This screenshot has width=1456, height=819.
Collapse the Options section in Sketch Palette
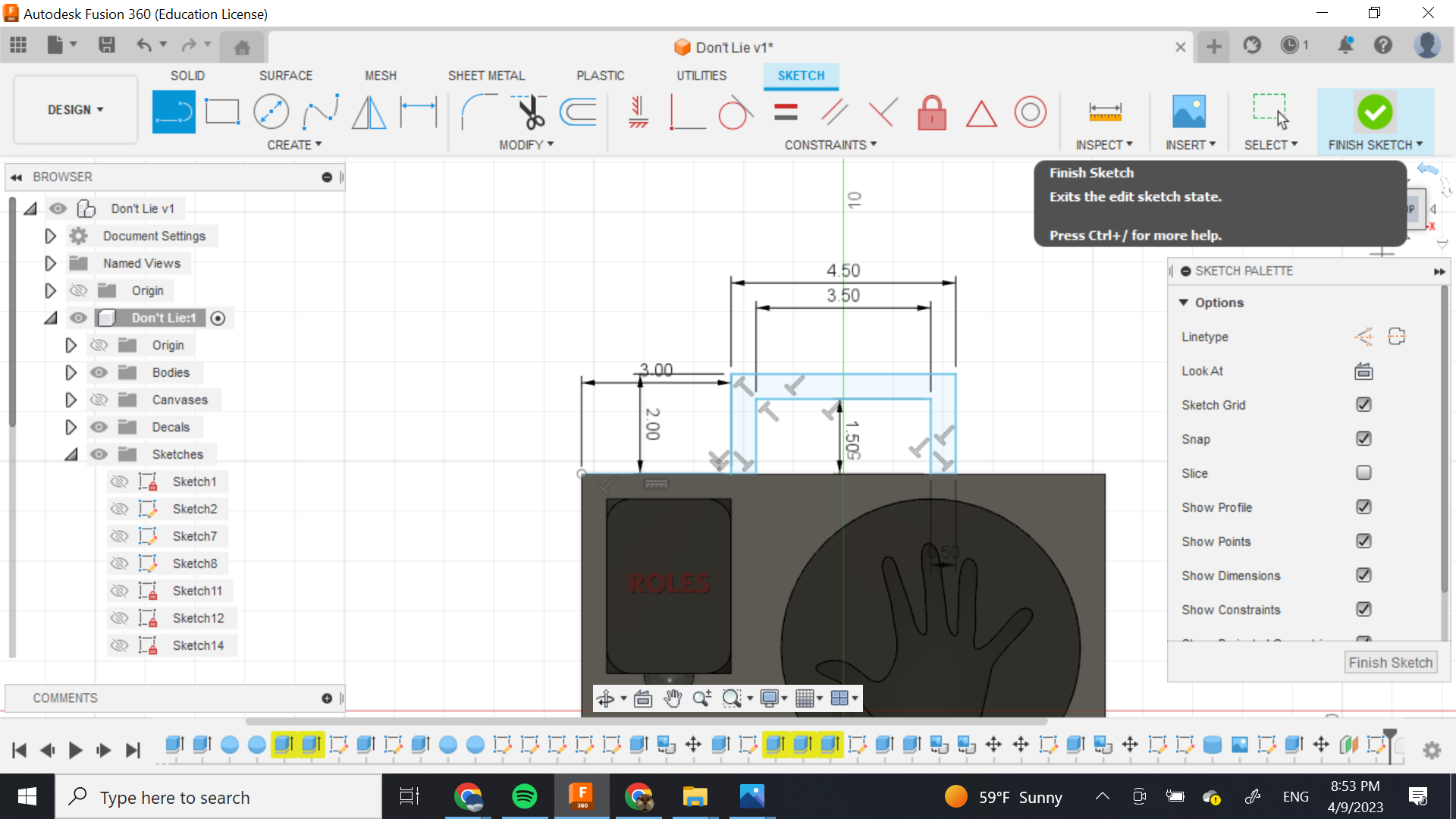[1183, 303]
